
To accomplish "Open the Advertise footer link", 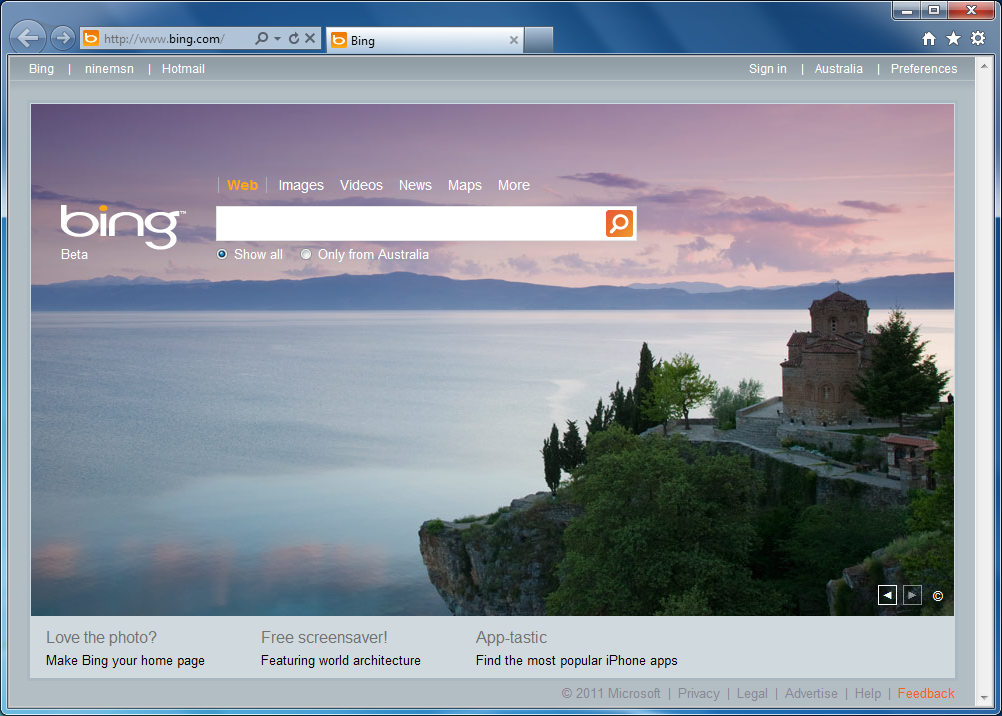I will 811,694.
